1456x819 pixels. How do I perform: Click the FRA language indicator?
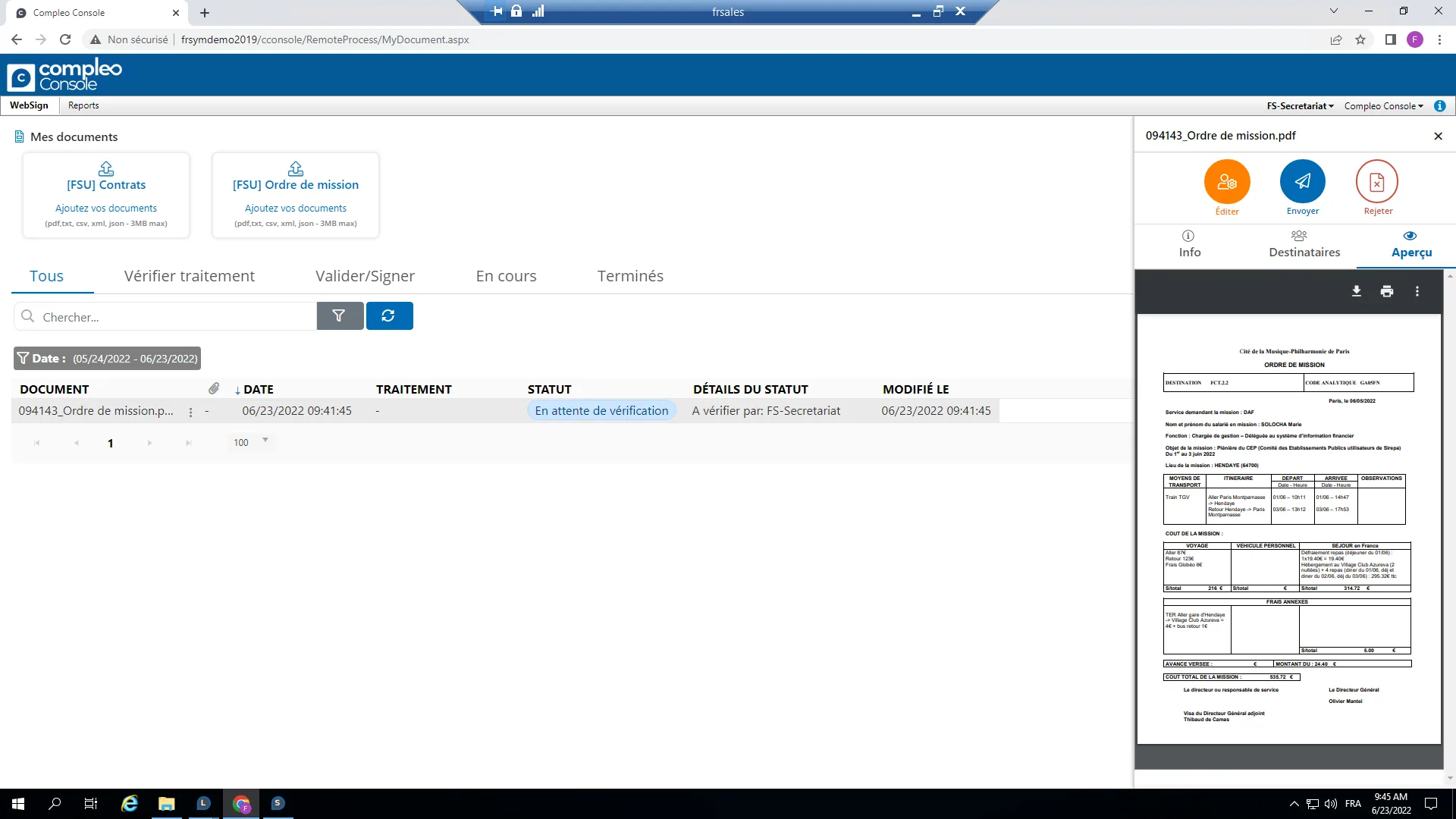pyautogui.click(x=1353, y=804)
